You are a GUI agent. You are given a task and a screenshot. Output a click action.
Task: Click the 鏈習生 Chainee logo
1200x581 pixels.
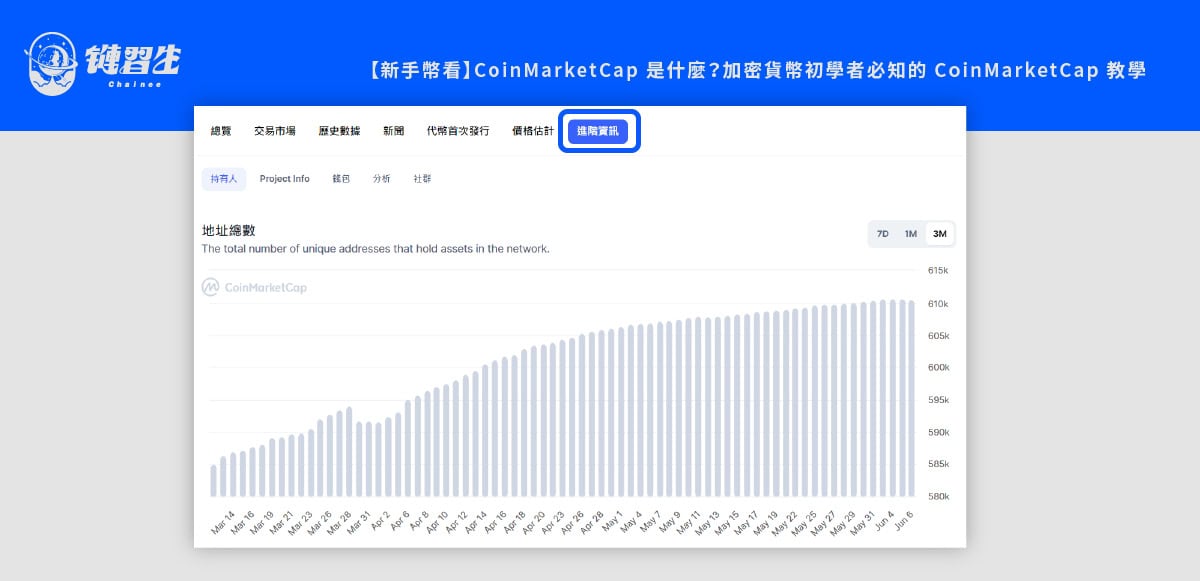(104, 63)
